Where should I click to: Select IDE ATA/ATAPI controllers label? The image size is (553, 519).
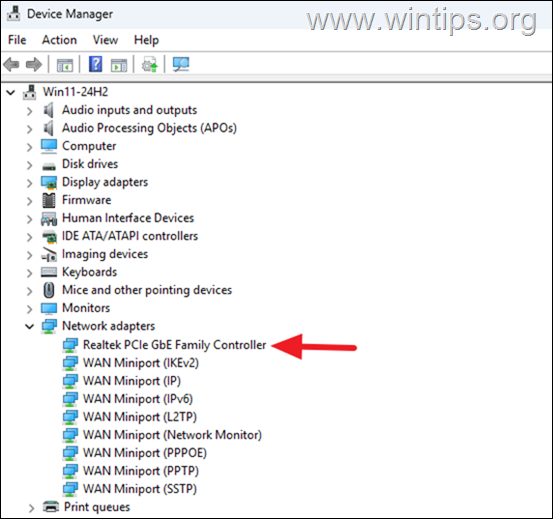click(x=130, y=236)
